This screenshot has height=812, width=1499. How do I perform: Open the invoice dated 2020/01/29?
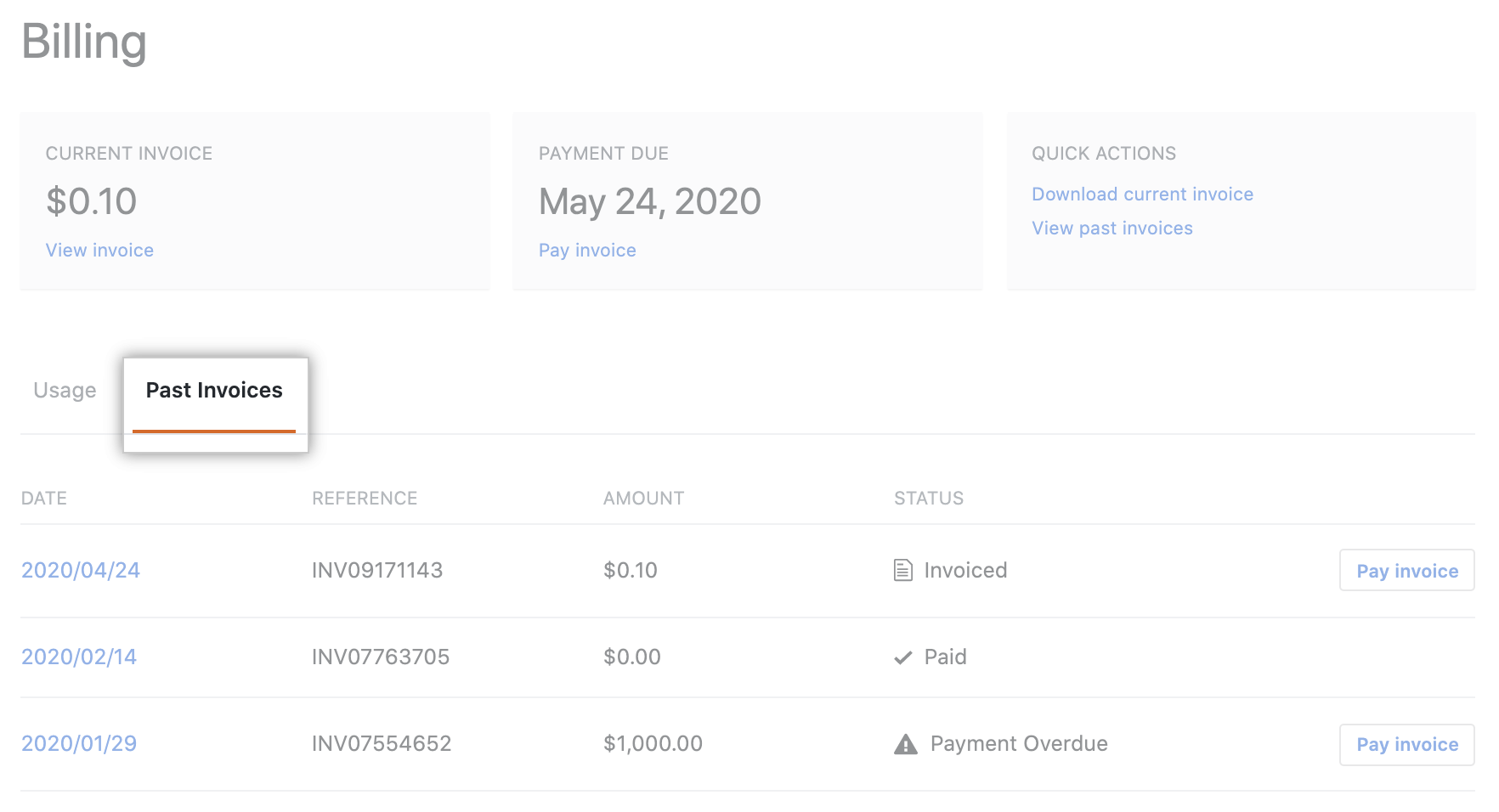[x=79, y=744]
